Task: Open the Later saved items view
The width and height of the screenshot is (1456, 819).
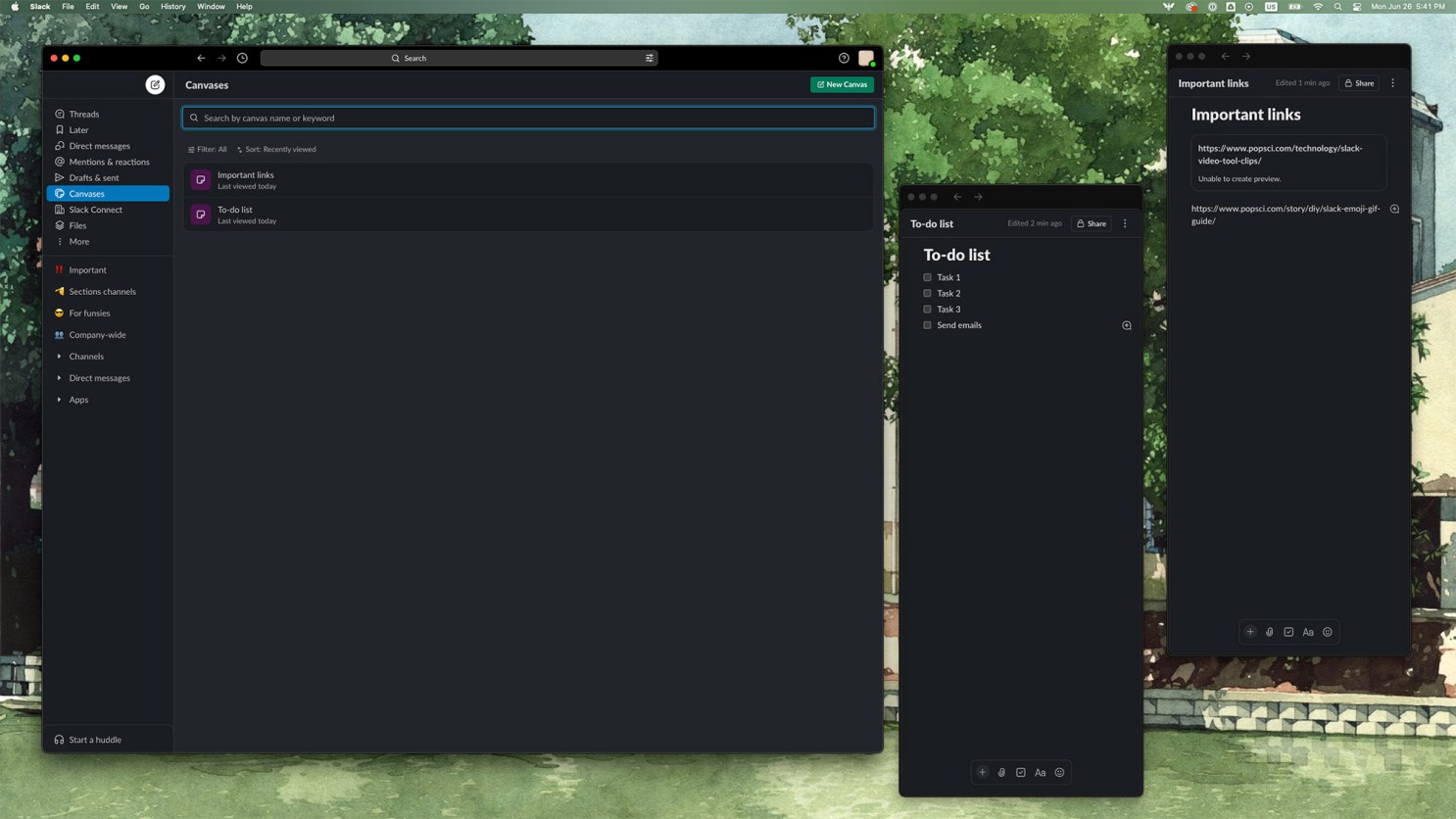Action: click(x=78, y=129)
